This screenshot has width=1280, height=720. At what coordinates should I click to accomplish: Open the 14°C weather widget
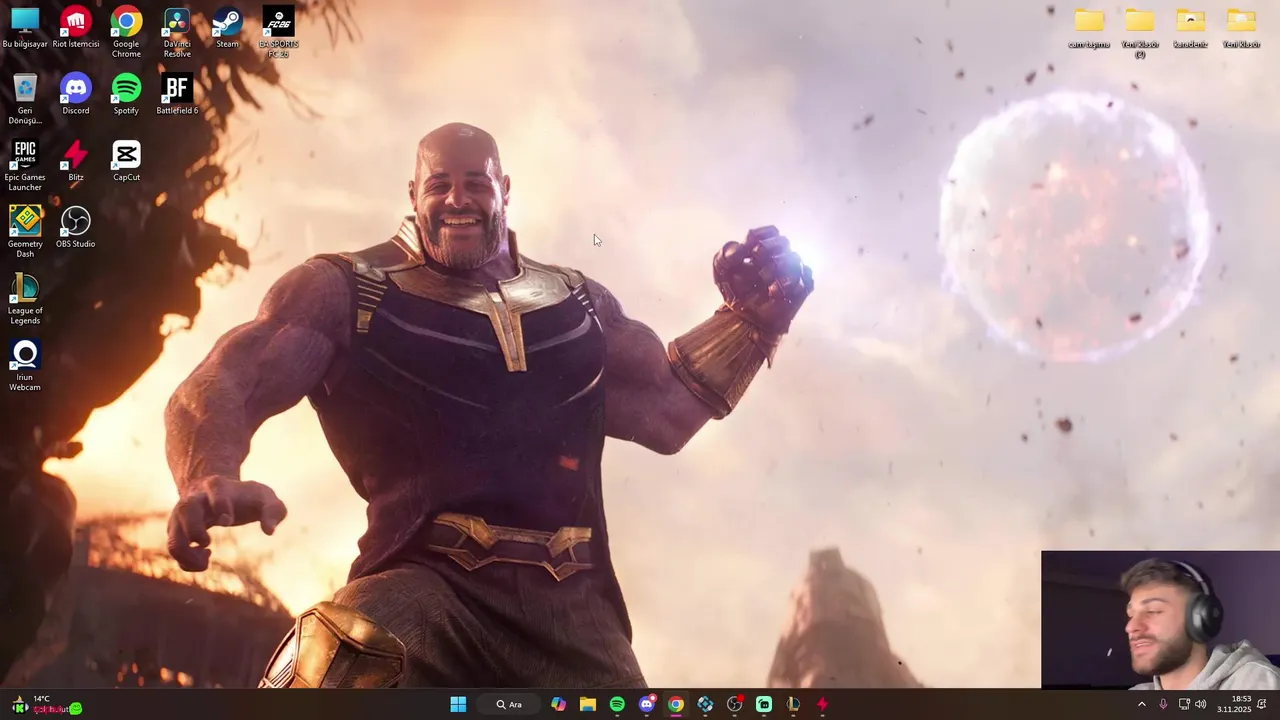pos(45,704)
